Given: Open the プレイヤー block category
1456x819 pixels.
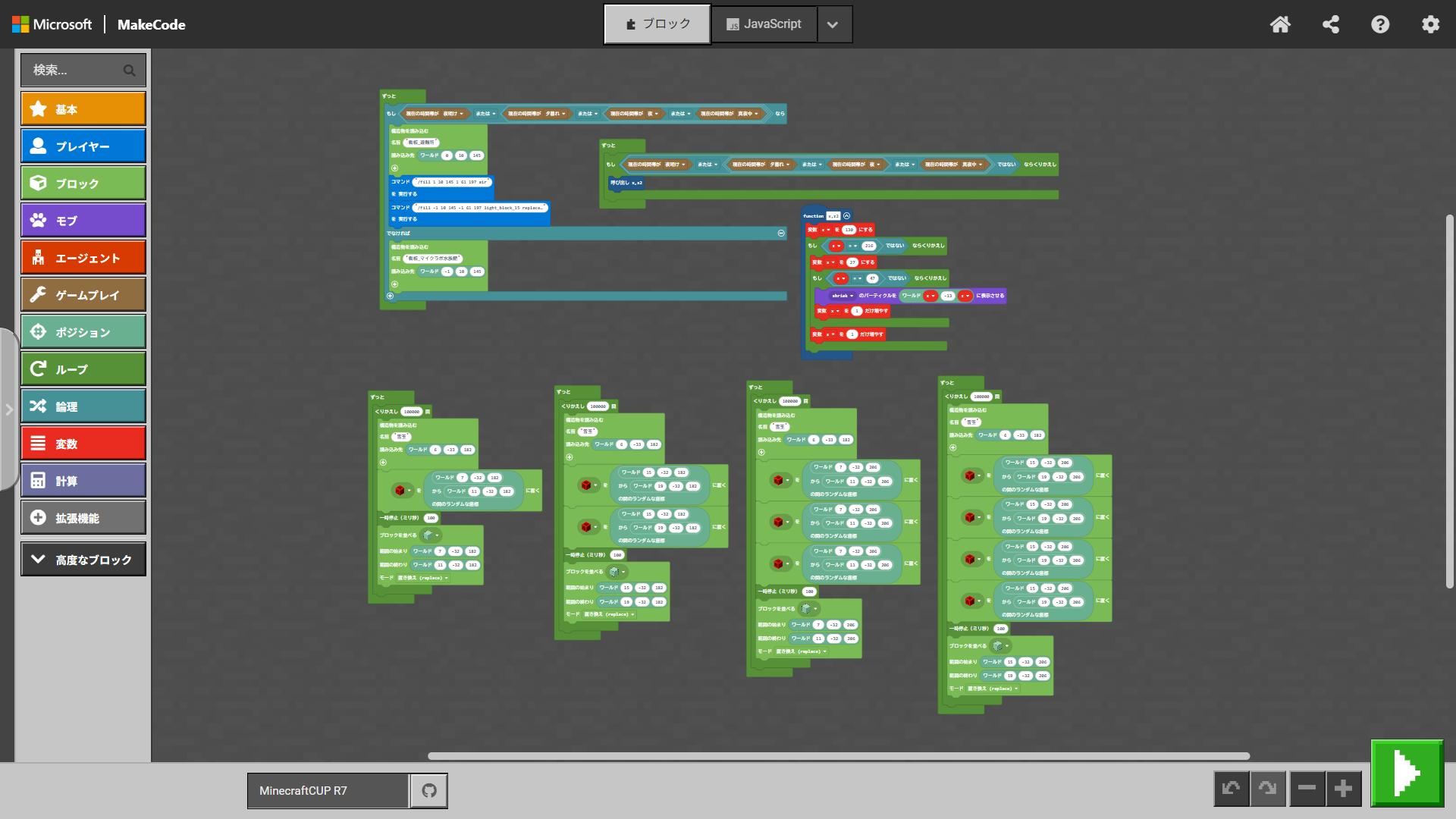Looking at the screenshot, I should [83, 146].
